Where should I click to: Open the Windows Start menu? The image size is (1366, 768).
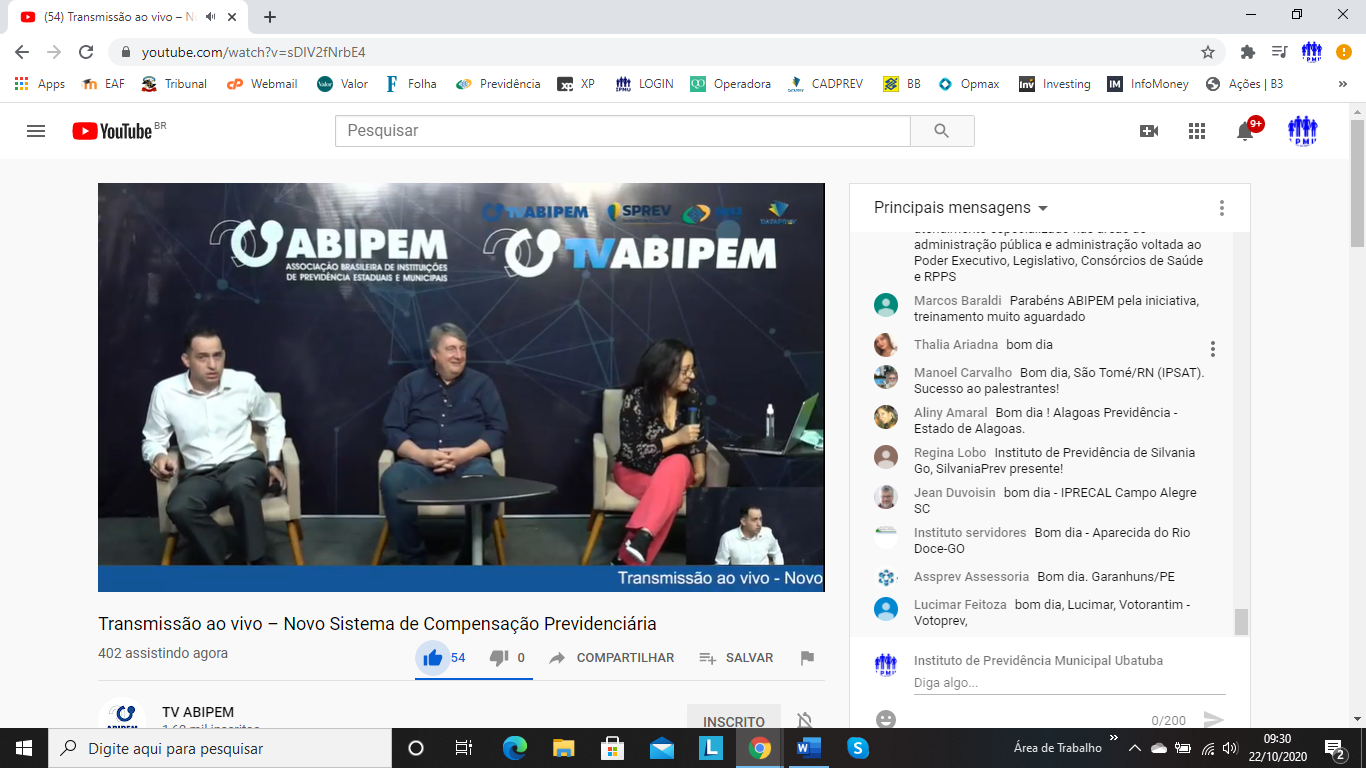[x=24, y=748]
